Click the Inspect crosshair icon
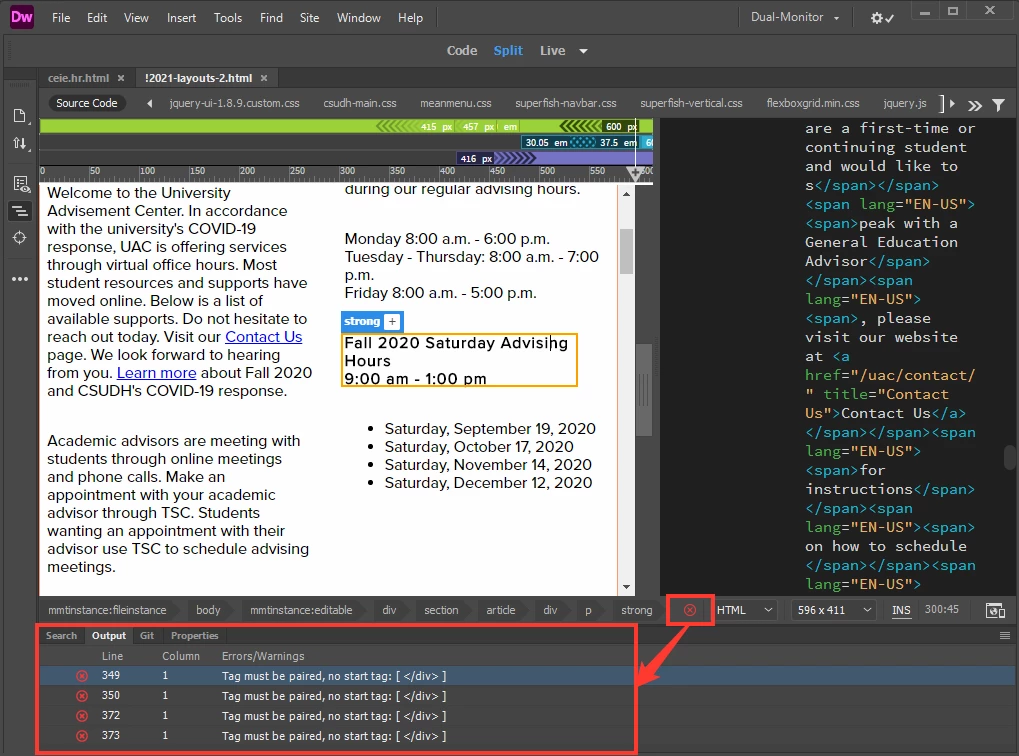 coord(19,238)
